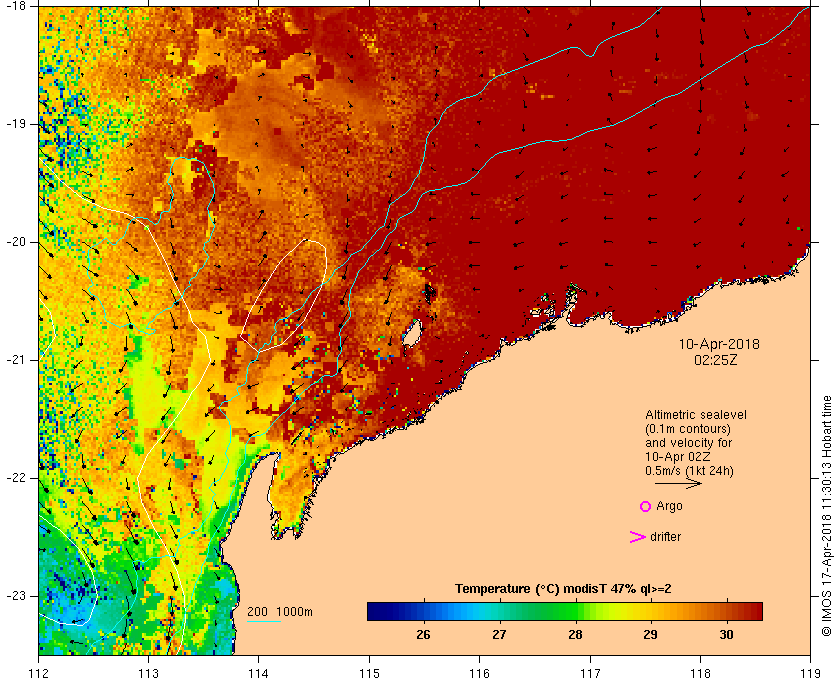This screenshot has height=680, width=840.
Task: Click the 'Argo' legend label
Action: (x=670, y=506)
